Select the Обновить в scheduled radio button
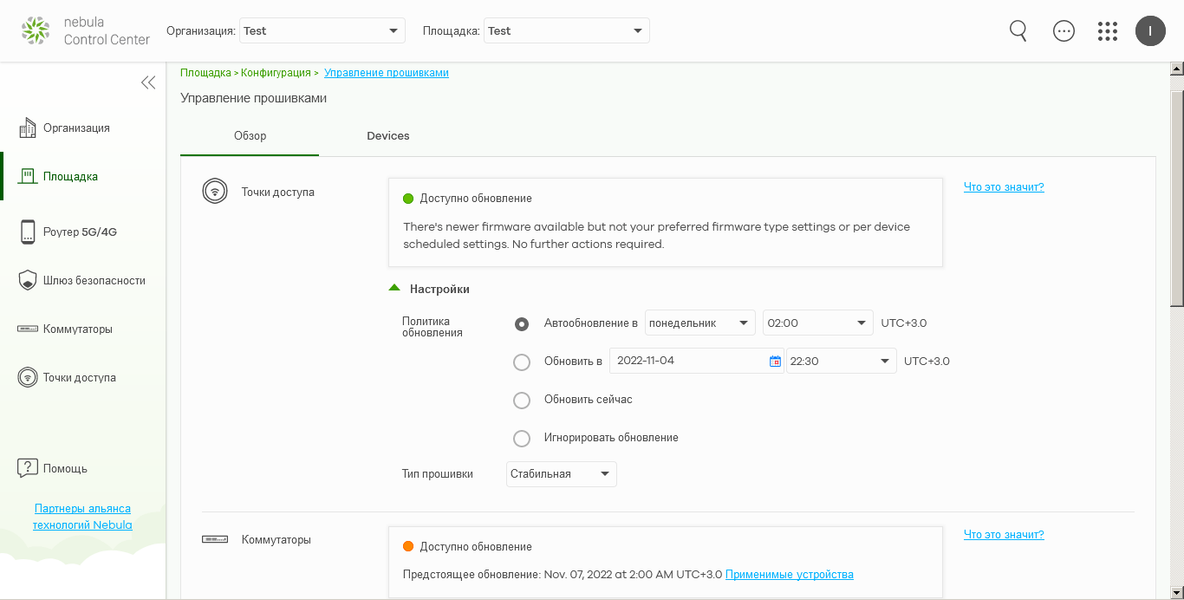Viewport: 1184px width, 600px height. [x=521, y=362]
